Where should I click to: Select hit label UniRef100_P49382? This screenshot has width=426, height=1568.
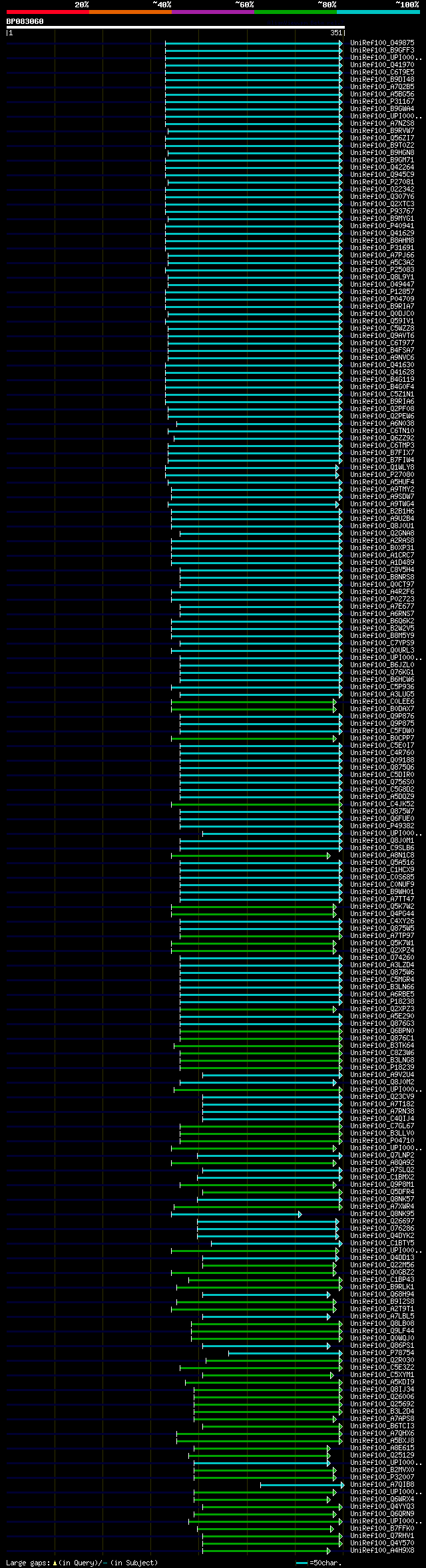point(382,826)
